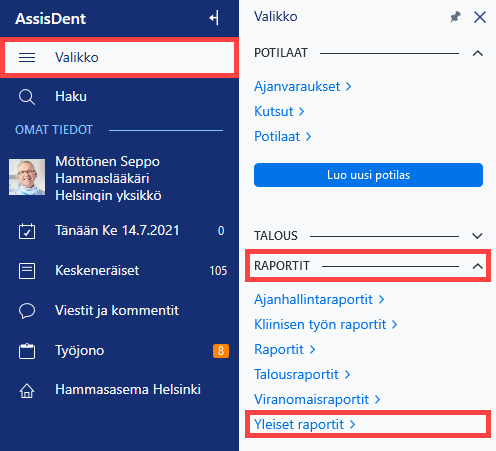Click the hamburger Valikko menu icon
496x451 pixels.
coord(27,58)
